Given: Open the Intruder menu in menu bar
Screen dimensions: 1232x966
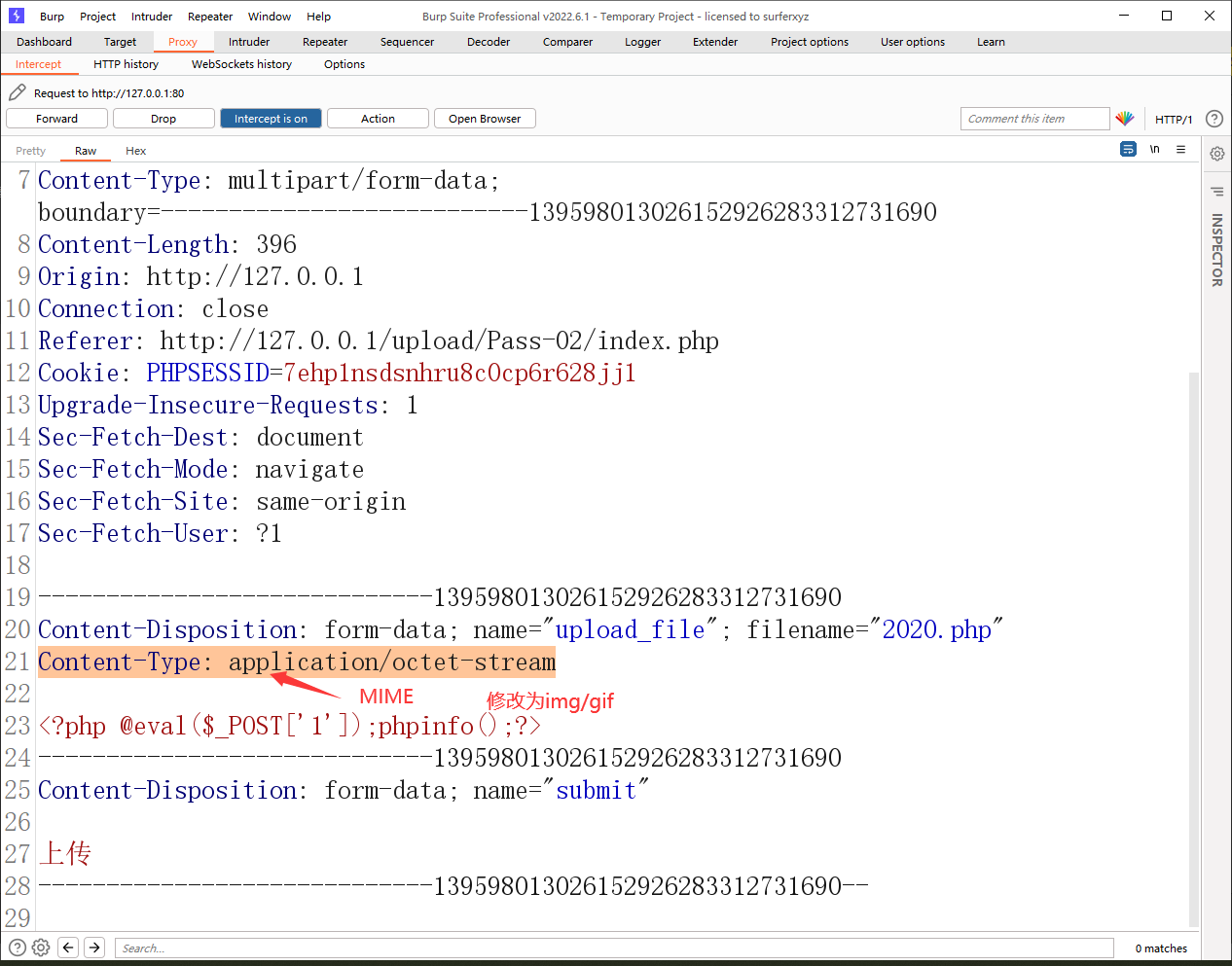Looking at the screenshot, I should 152,17.
